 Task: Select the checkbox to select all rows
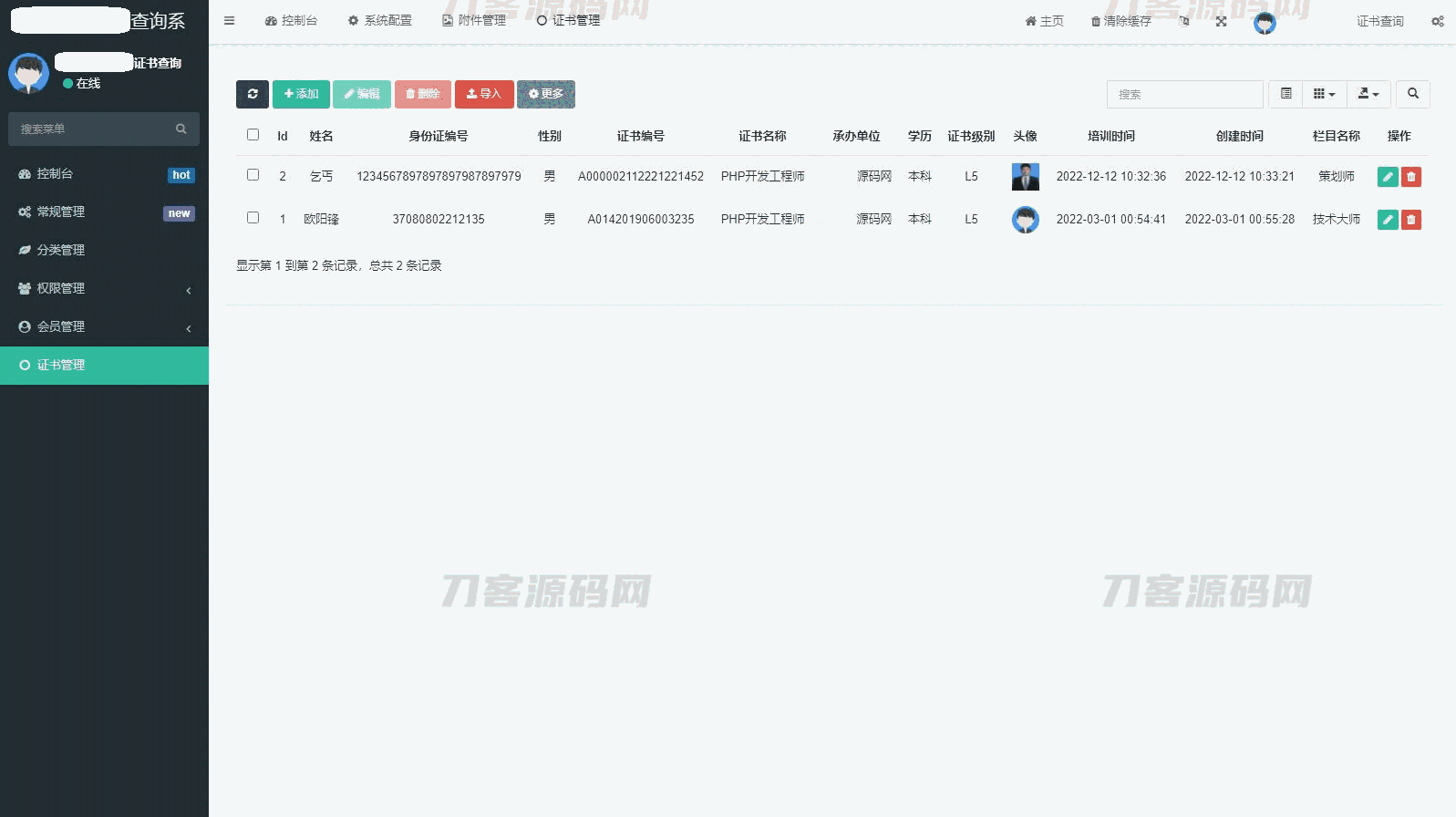click(253, 135)
